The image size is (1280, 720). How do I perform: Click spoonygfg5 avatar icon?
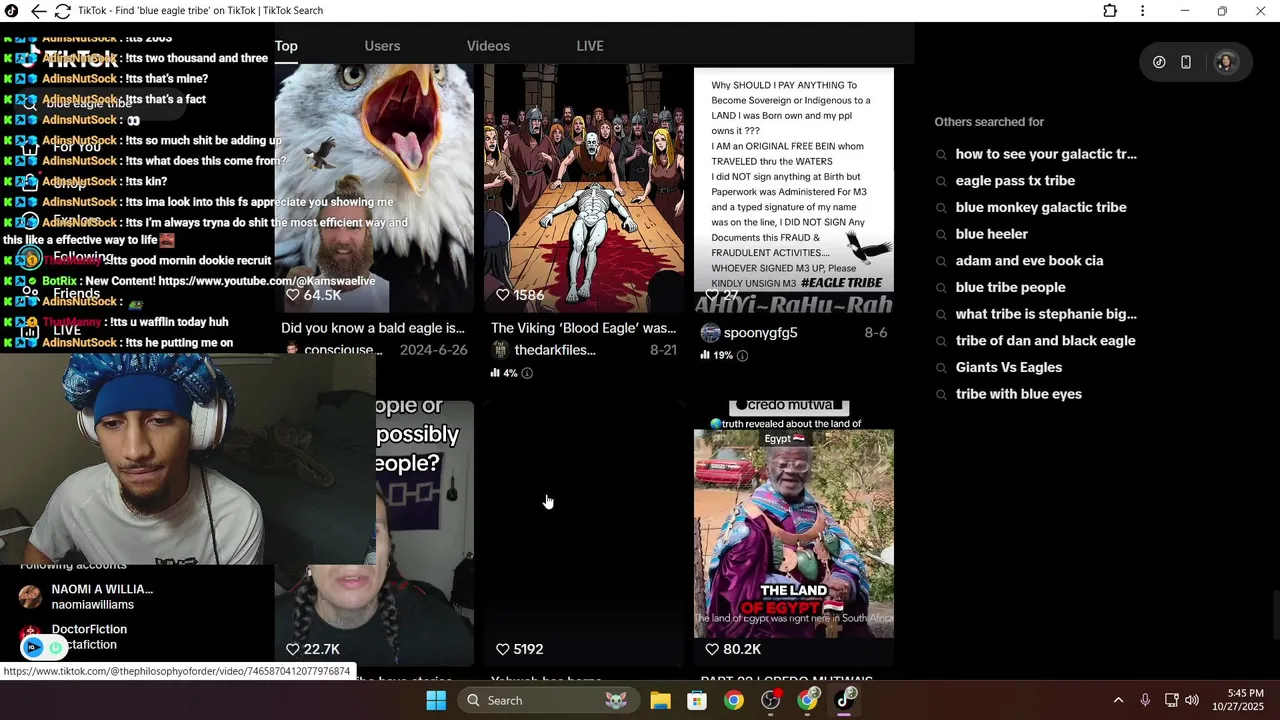(x=710, y=333)
